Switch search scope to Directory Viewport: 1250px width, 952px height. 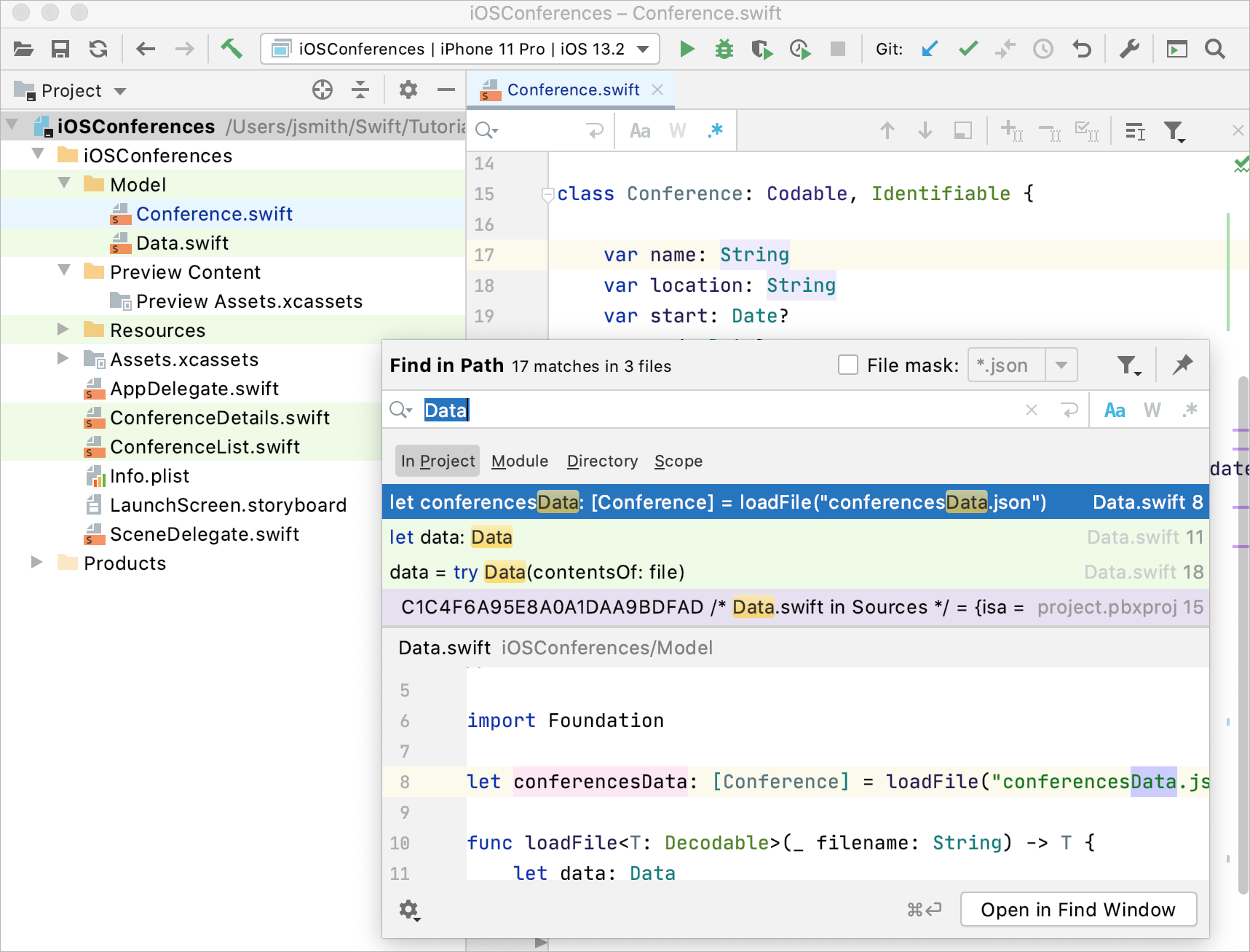pos(602,461)
